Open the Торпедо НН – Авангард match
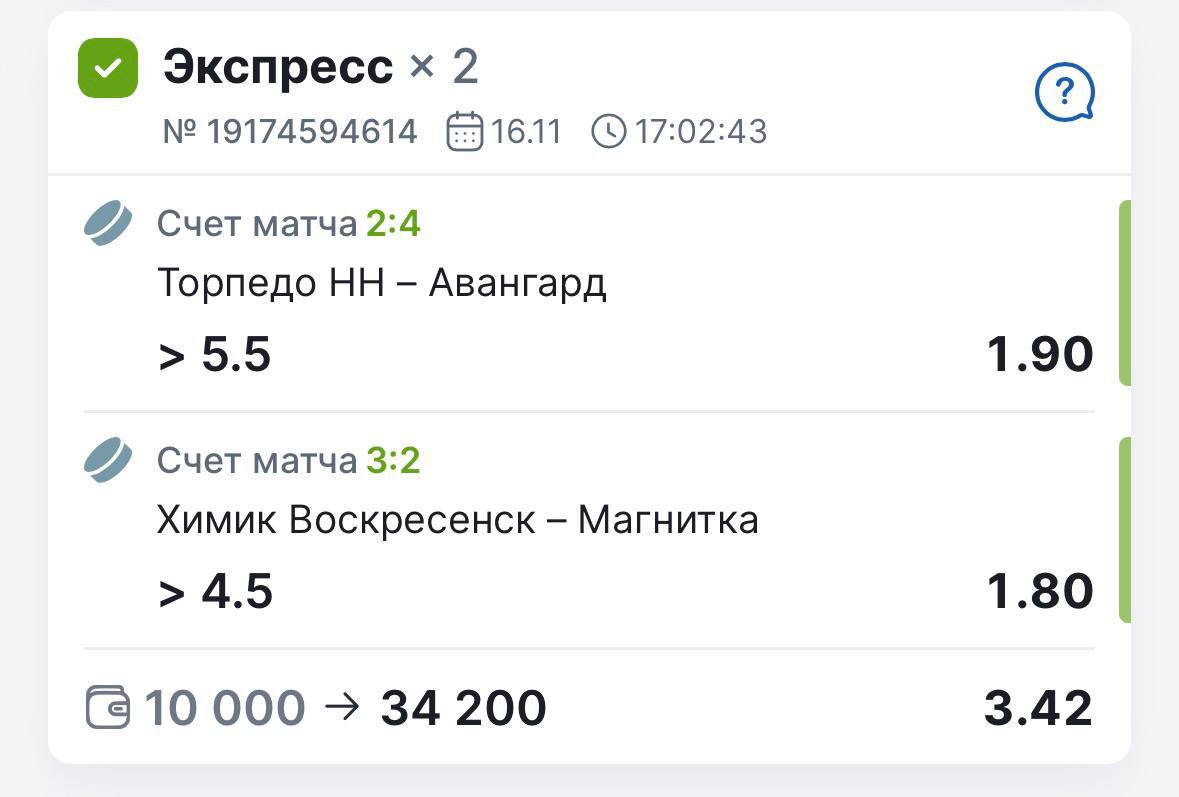This screenshot has height=797, width=1179. tap(382, 284)
